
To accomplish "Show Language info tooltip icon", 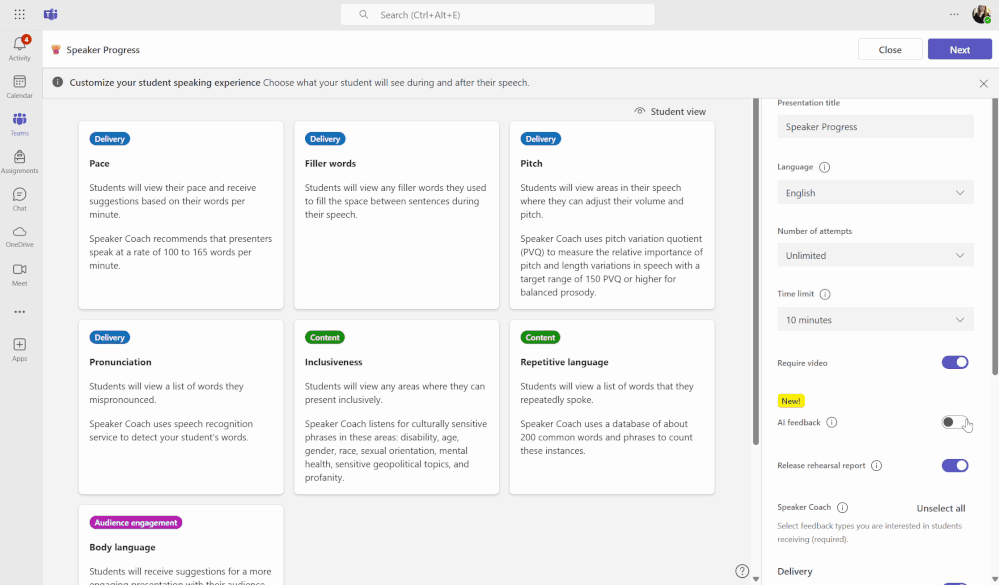I will (824, 168).
